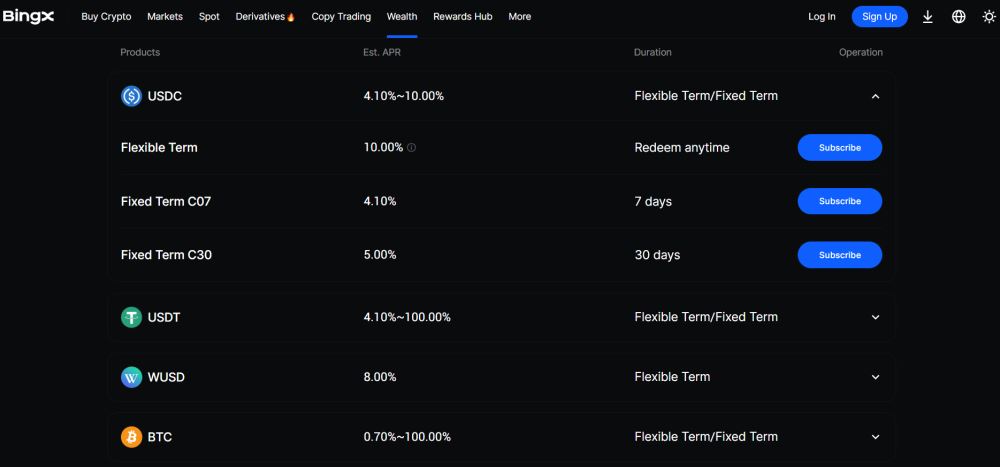Click the WUSD coin icon

pos(131,377)
